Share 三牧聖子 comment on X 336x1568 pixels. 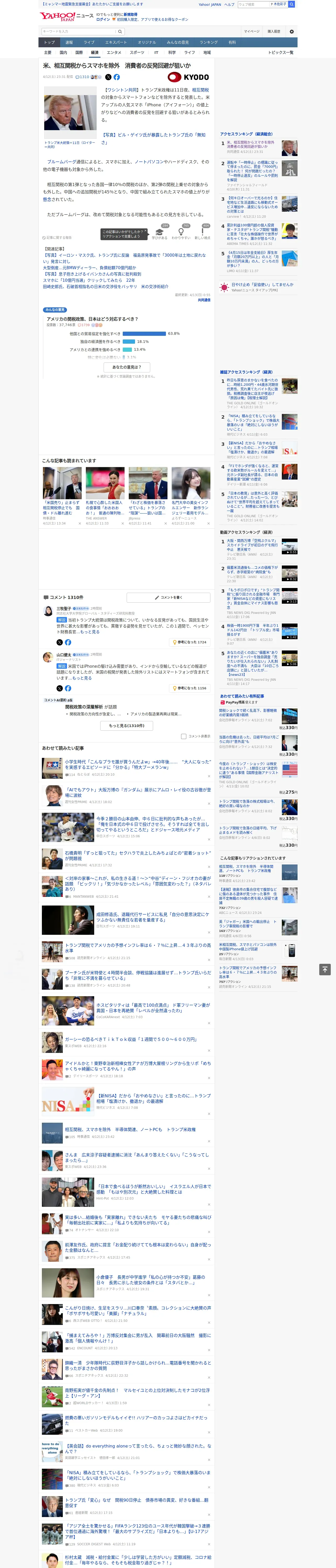(x=59, y=642)
